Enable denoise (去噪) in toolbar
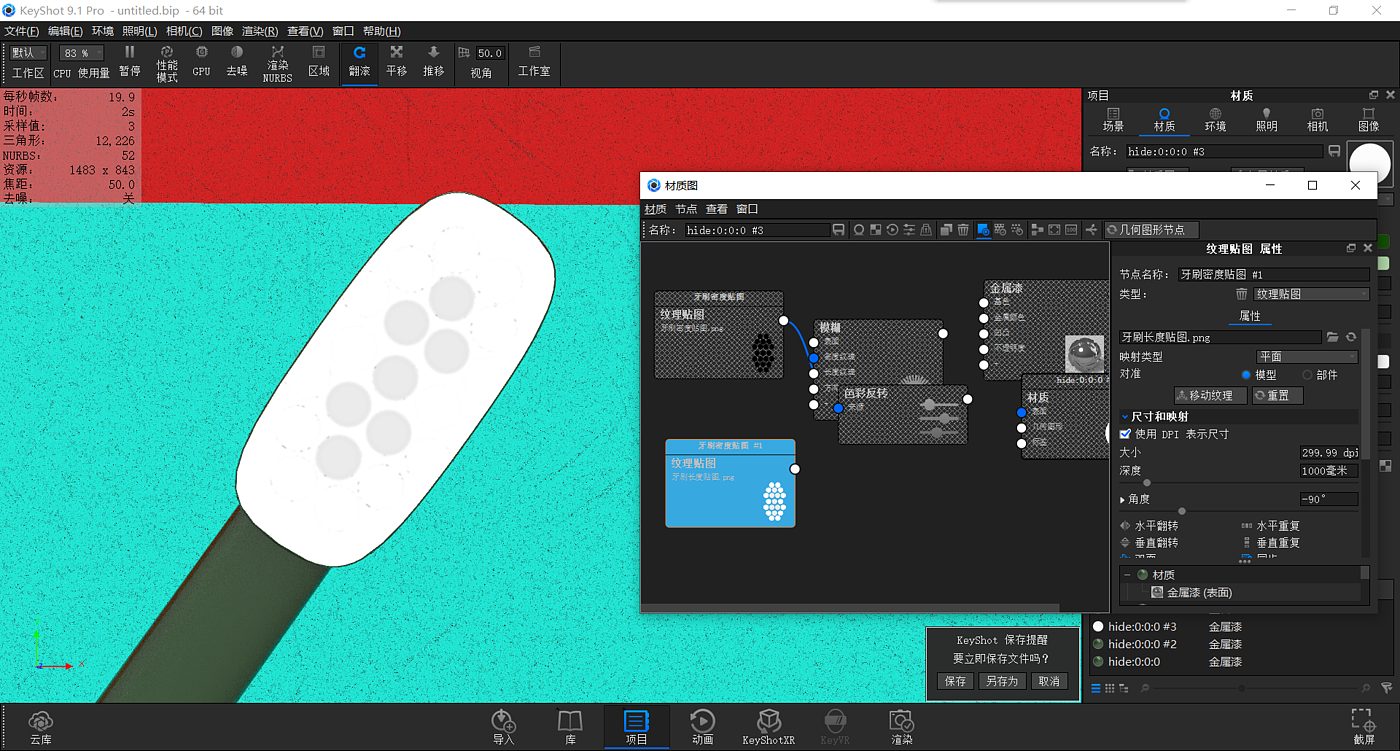Viewport: 1400px width, 751px height. tap(237, 61)
